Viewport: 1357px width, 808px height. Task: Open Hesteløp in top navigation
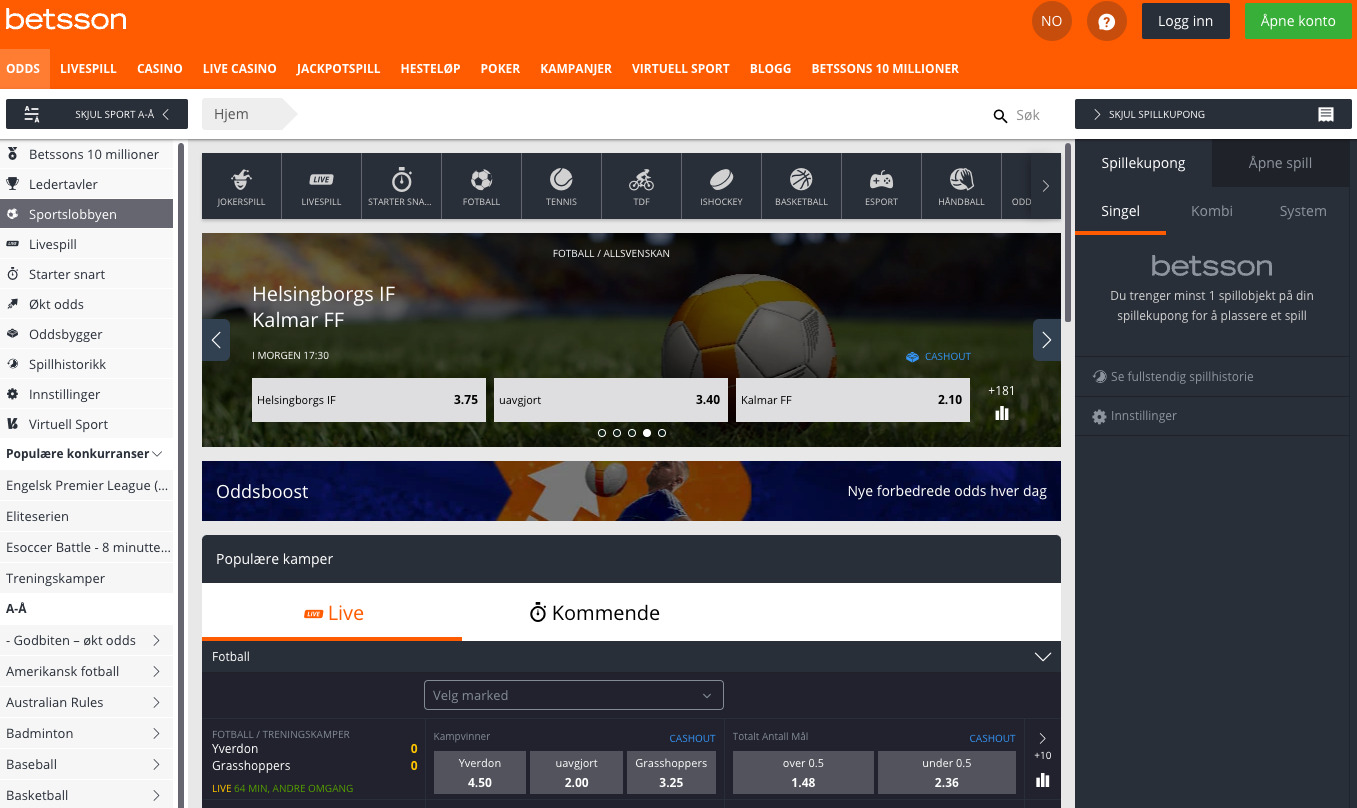[430, 69]
